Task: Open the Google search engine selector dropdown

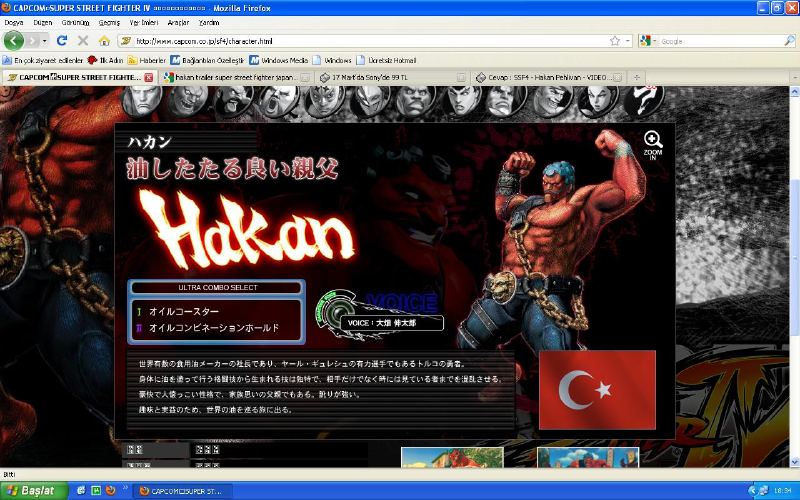Action: 648,41
